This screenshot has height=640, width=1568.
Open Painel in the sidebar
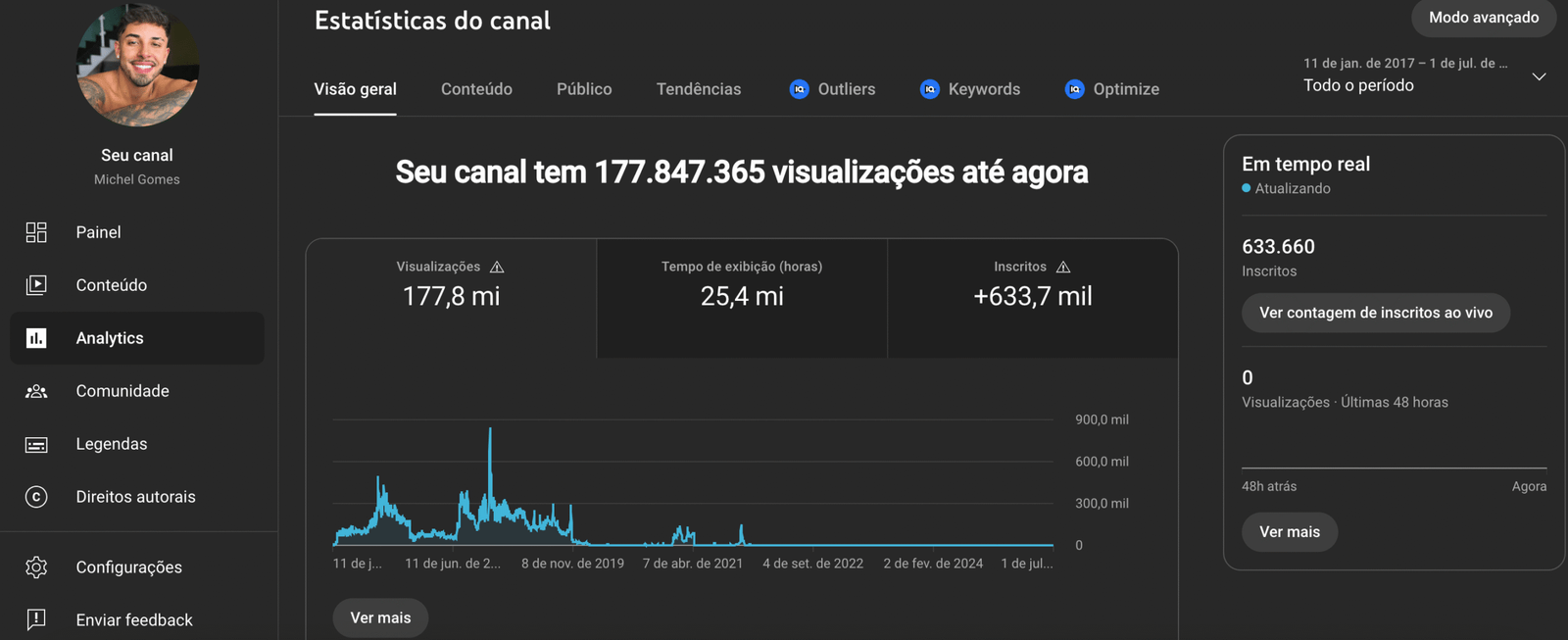coord(137,232)
